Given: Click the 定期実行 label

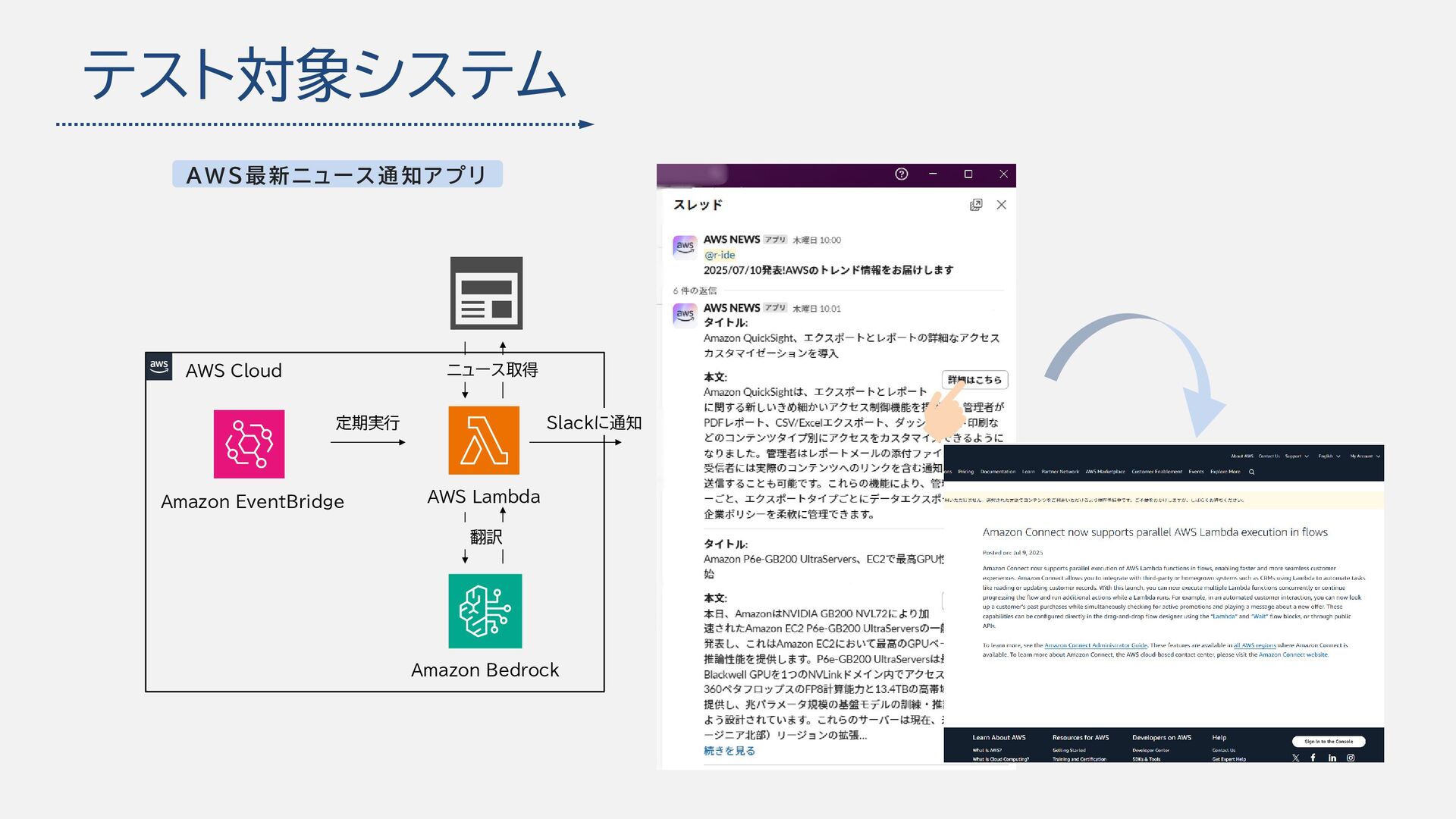Looking at the screenshot, I should click(368, 422).
